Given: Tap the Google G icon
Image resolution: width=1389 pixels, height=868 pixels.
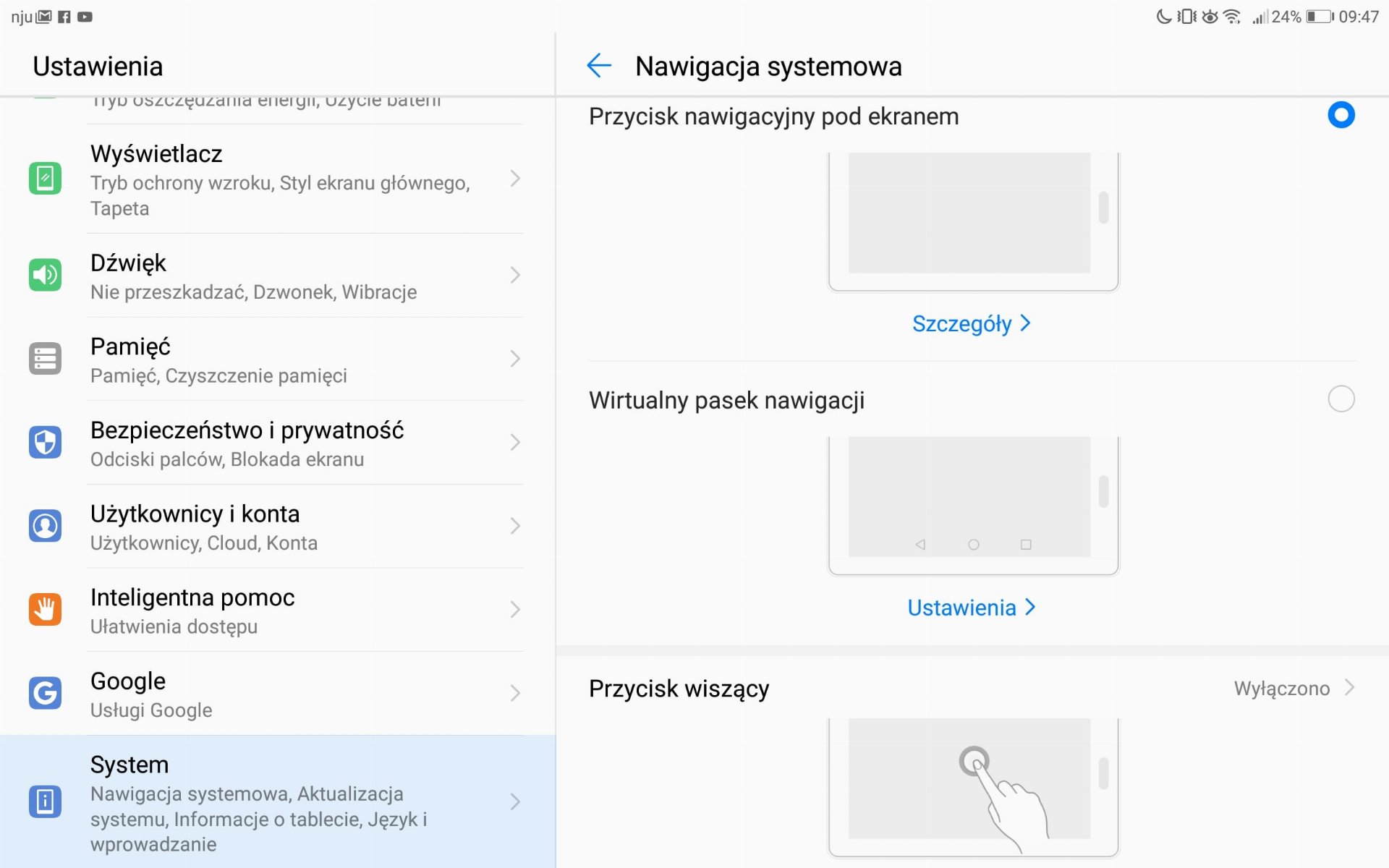Looking at the screenshot, I should click(45, 693).
